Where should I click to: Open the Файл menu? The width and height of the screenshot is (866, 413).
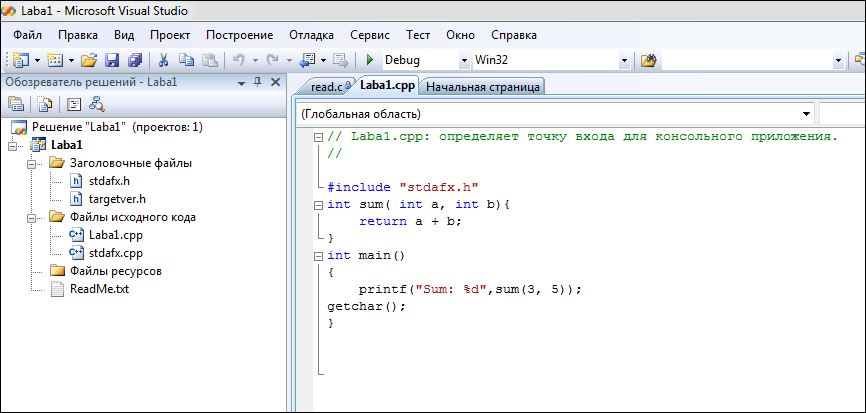[28, 35]
